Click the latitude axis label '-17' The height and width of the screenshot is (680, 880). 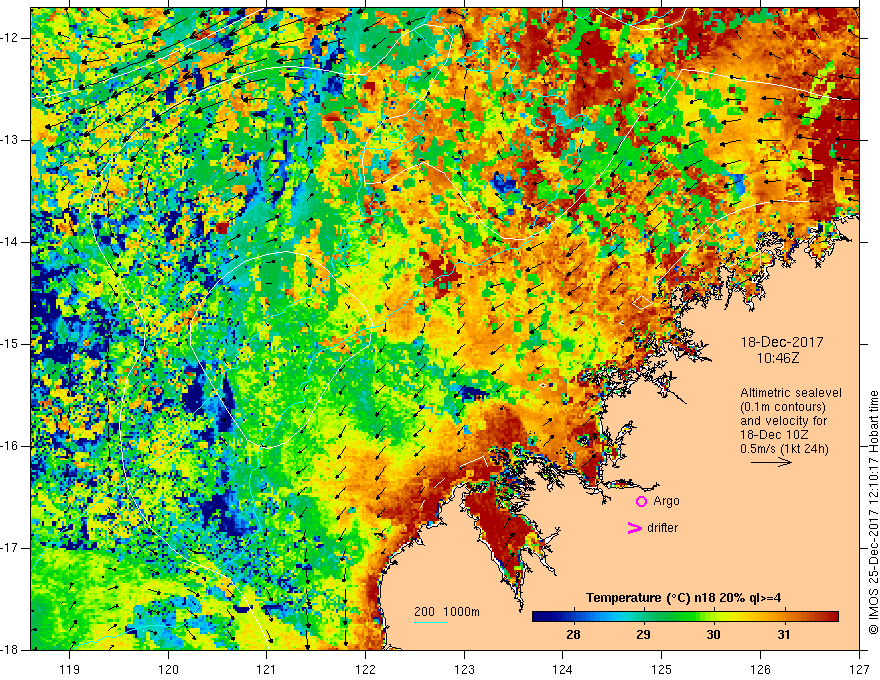coord(11,548)
